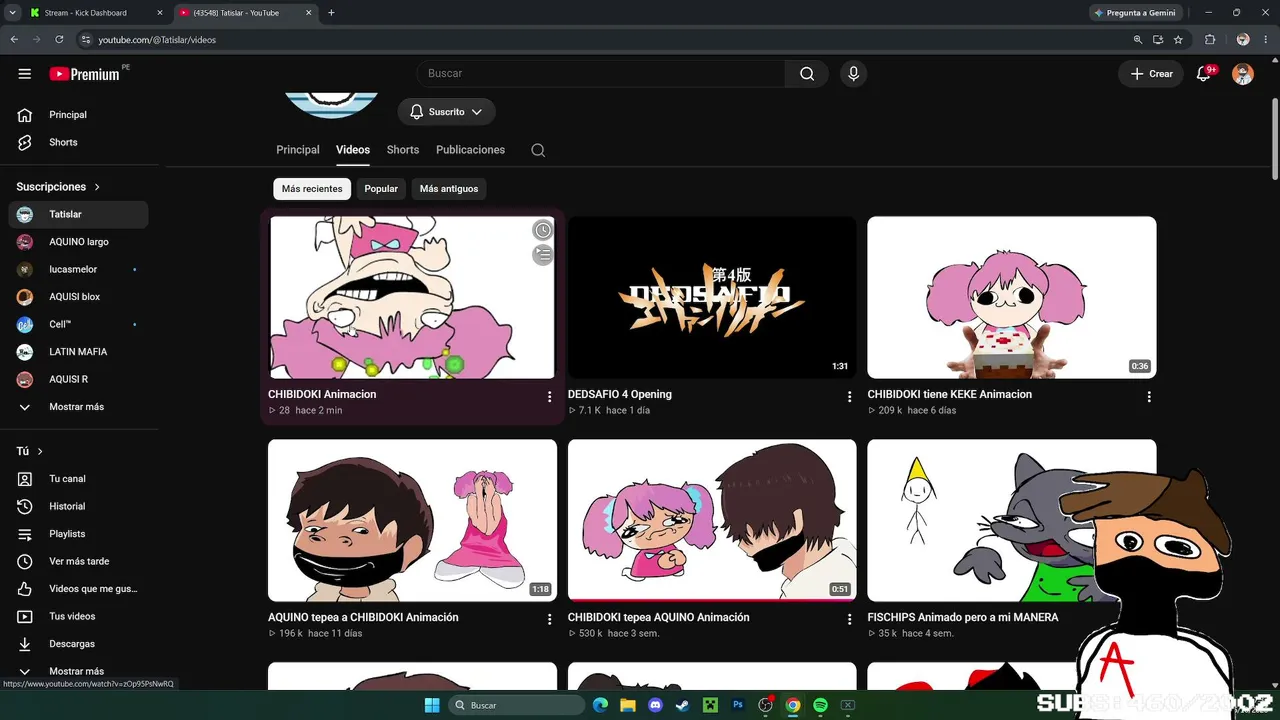Switch to the Stream - Kick Dashboard tab
Screen dimensions: 1280x720
[x=97, y=13]
